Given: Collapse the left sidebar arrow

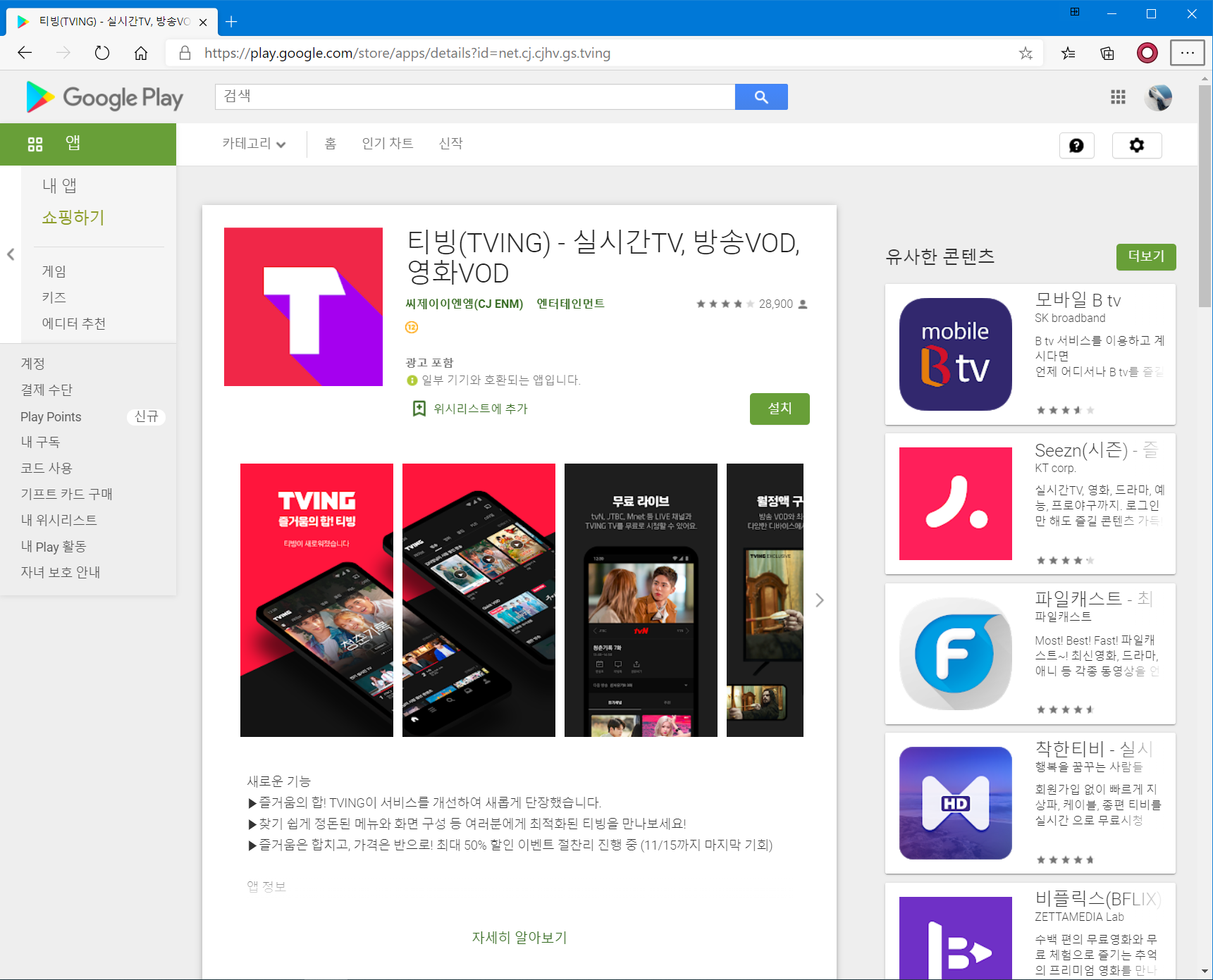Looking at the screenshot, I should click(x=11, y=254).
